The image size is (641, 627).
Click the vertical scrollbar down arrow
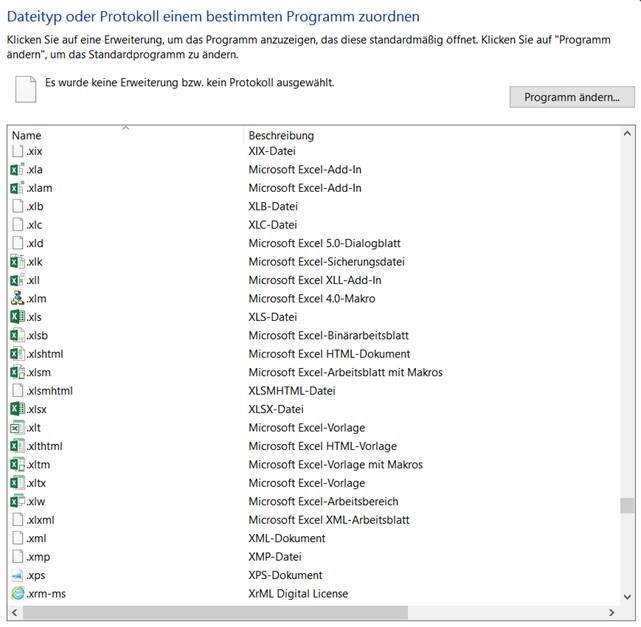628,597
